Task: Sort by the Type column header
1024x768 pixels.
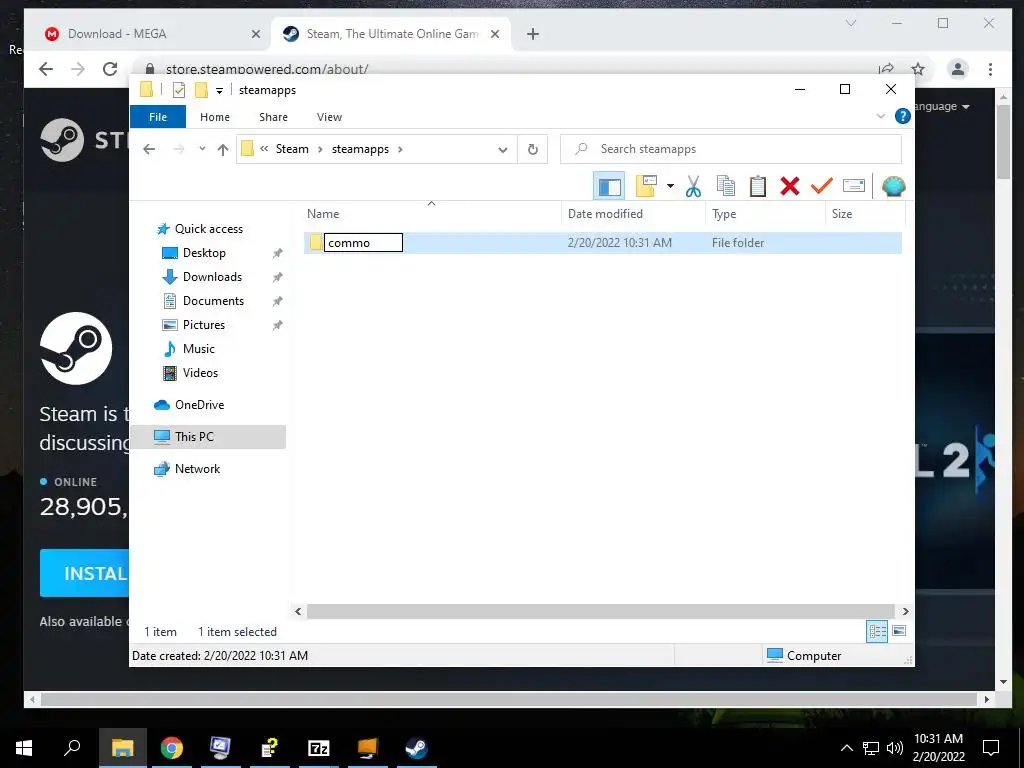Action: point(765,214)
